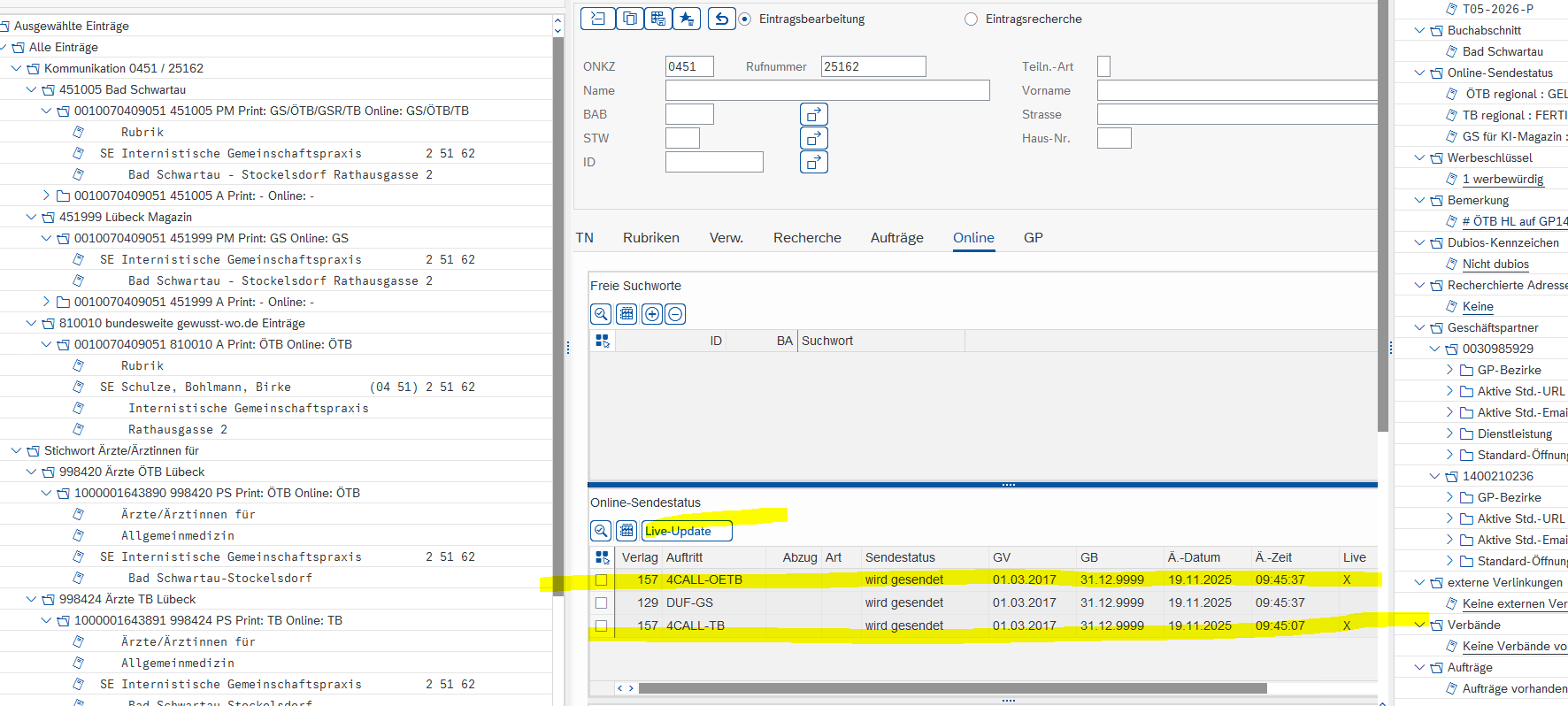Click the selection icon next to the STW field
The height and width of the screenshot is (706, 1568).
(814, 138)
